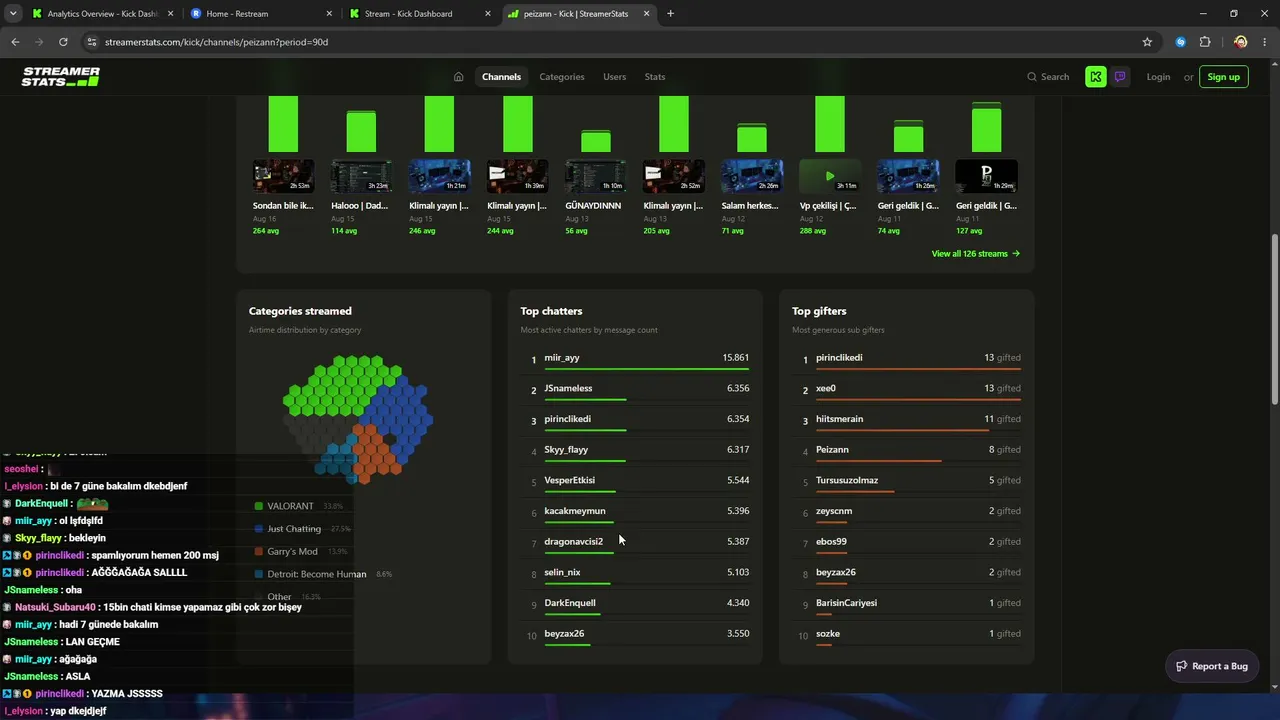The image size is (1280, 720).
Task: Click the hexagon category distribution chart
Action: (x=358, y=418)
